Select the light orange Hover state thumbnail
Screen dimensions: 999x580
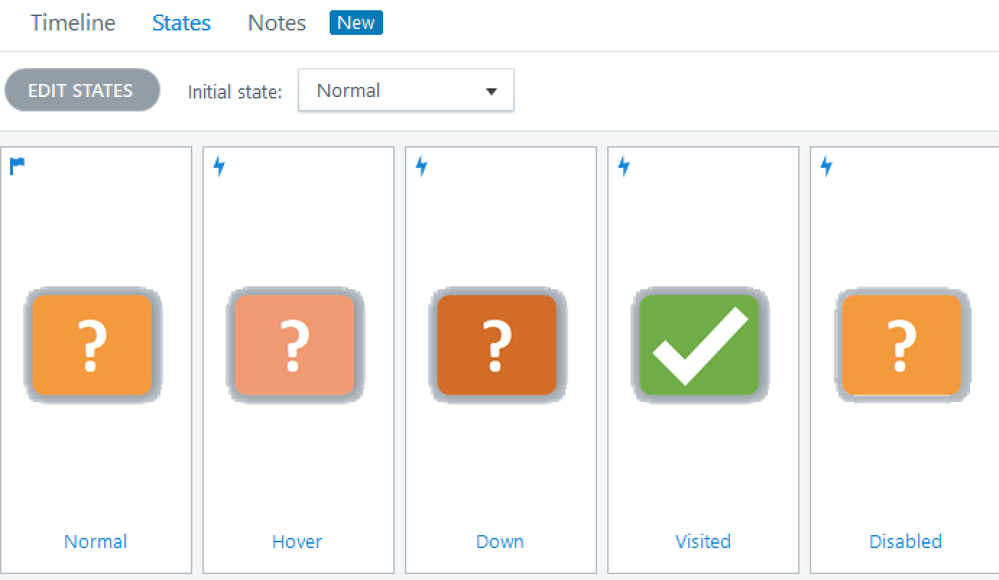pos(294,345)
